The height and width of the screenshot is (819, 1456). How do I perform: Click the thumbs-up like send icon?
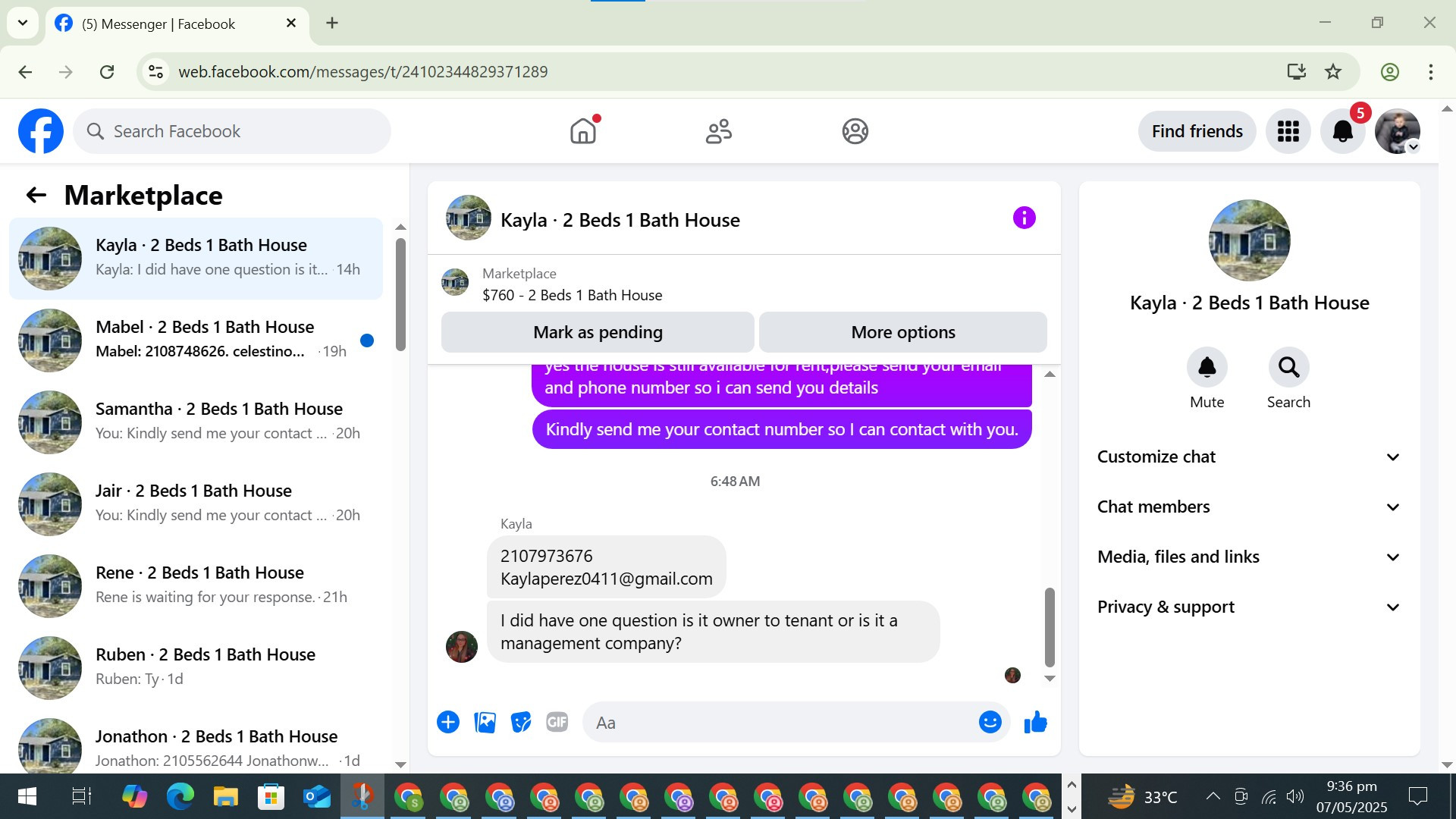click(1035, 723)
